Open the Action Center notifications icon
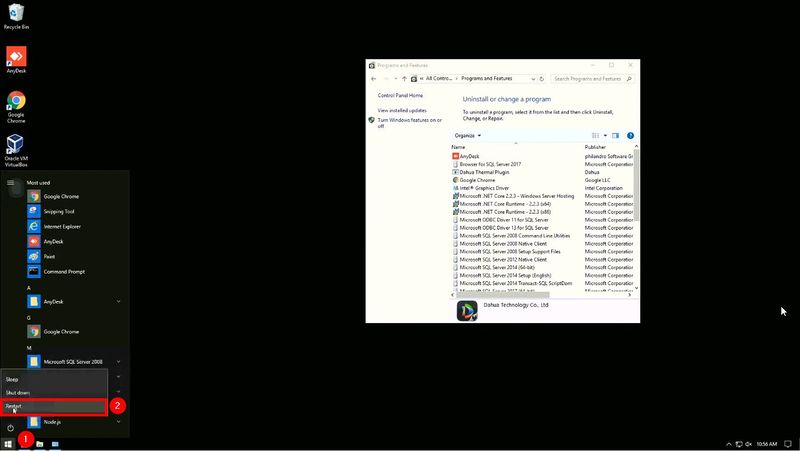 788,444
